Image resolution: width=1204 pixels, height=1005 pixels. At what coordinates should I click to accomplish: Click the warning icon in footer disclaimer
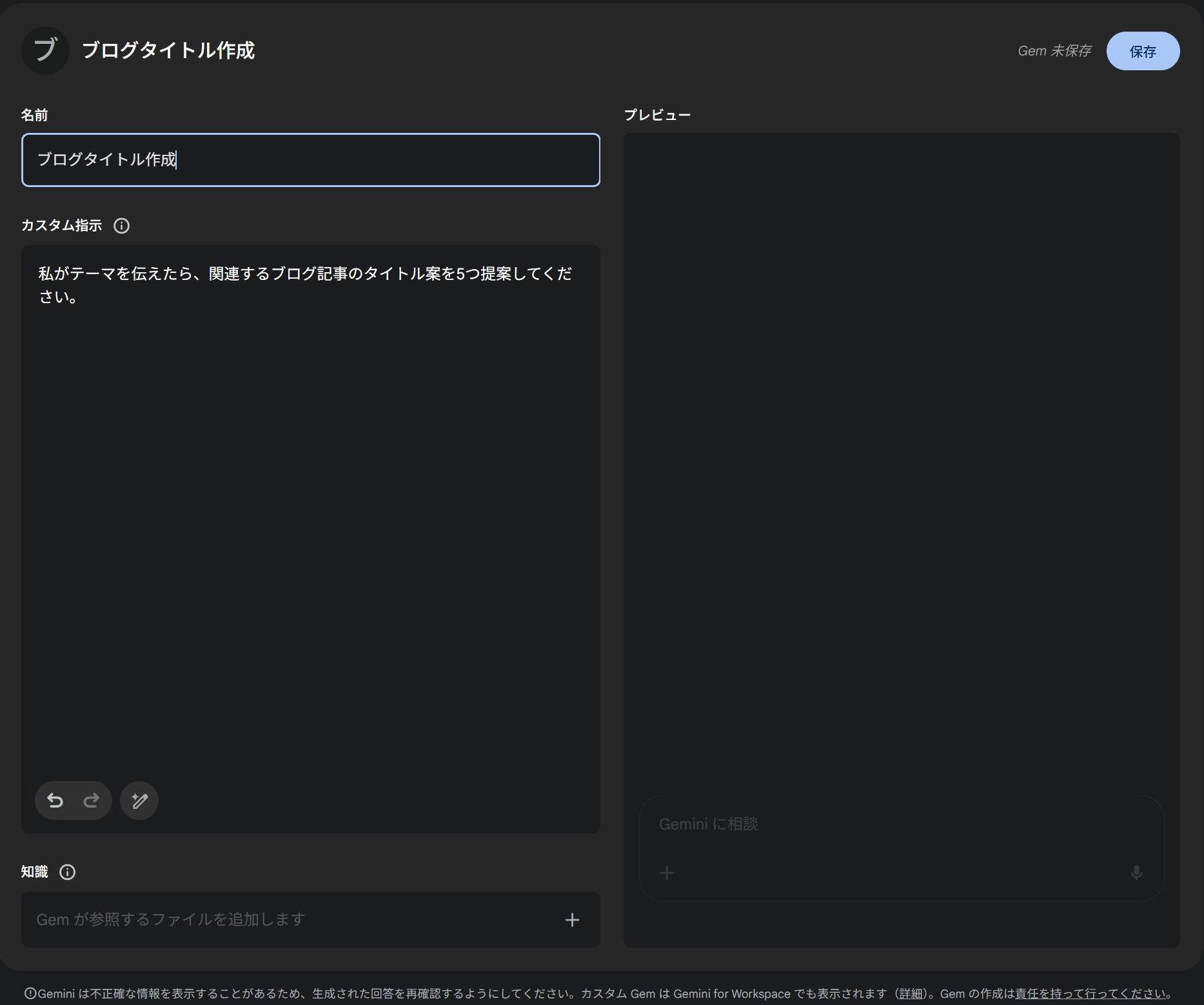pos(30,994)
